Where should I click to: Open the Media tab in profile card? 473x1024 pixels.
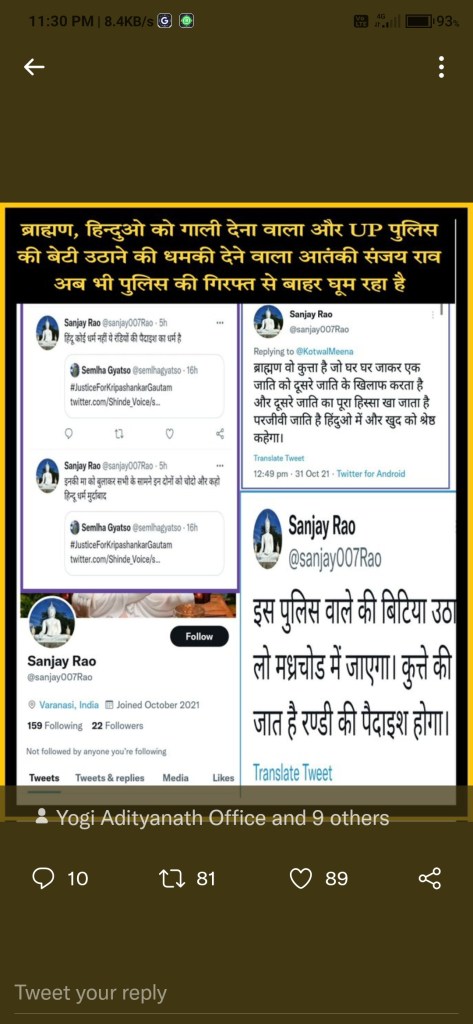point(176,778)
